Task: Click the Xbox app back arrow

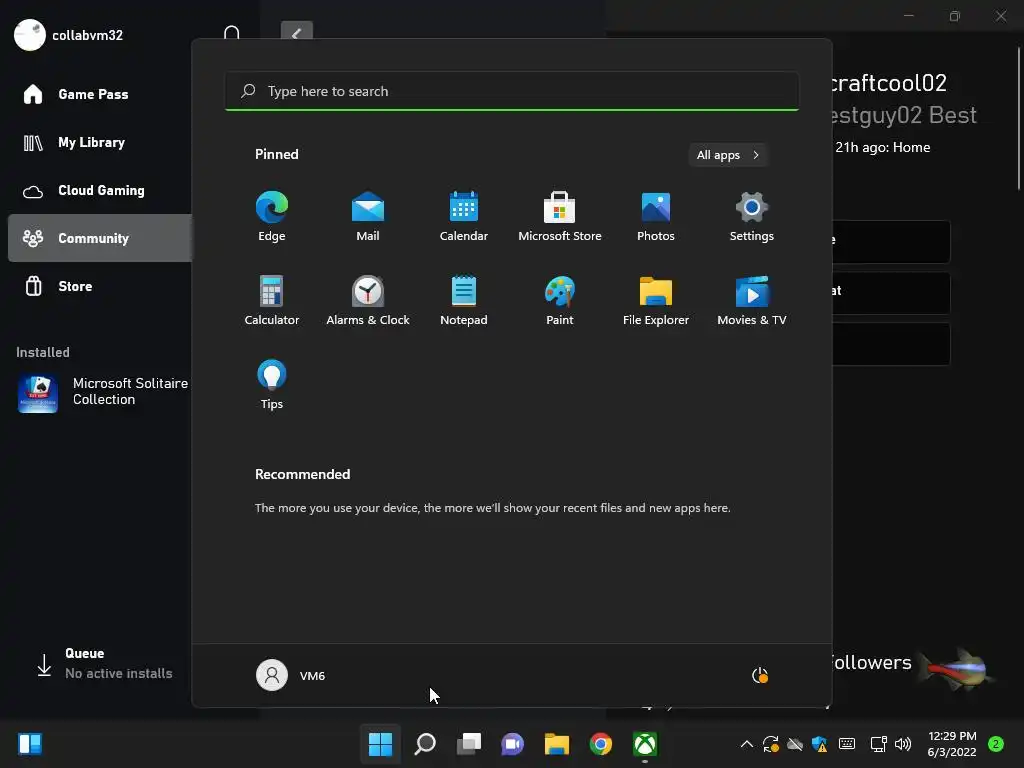Action: (296, 31)
